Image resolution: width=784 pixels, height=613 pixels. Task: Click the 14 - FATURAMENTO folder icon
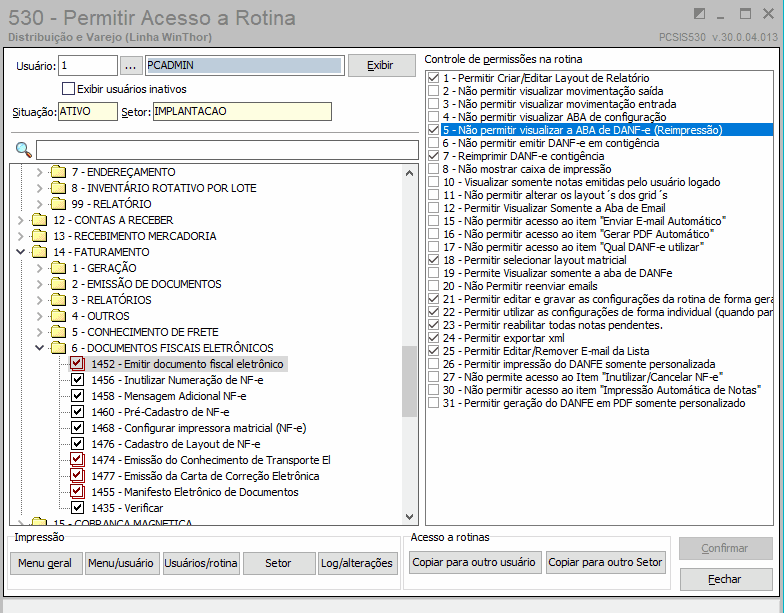tap(40, 252)
